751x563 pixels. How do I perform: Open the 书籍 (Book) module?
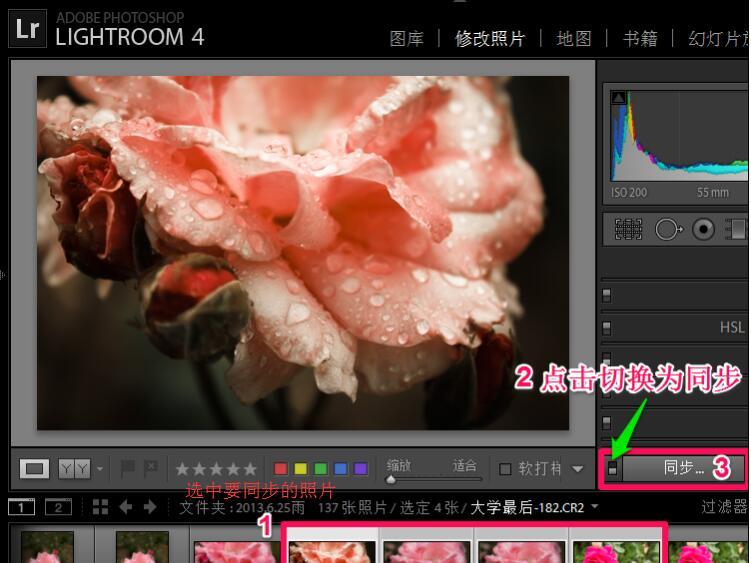click(640, 39)
